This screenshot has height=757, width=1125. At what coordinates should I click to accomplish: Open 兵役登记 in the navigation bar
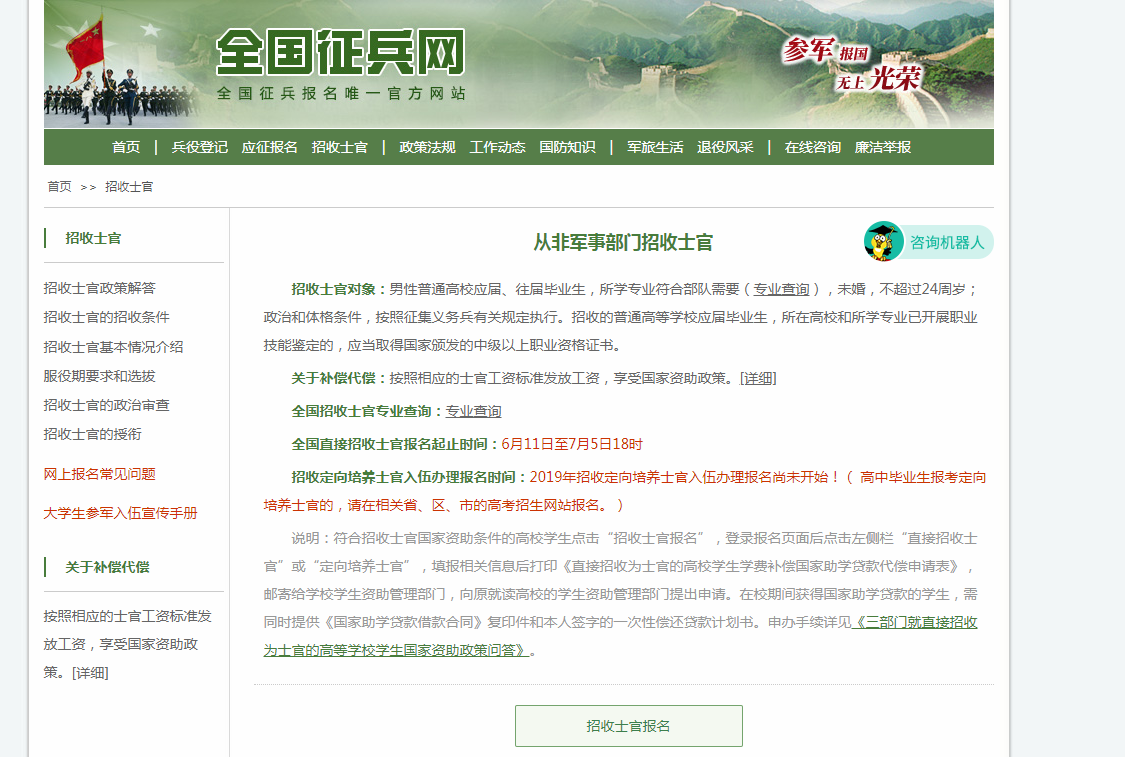199,147
